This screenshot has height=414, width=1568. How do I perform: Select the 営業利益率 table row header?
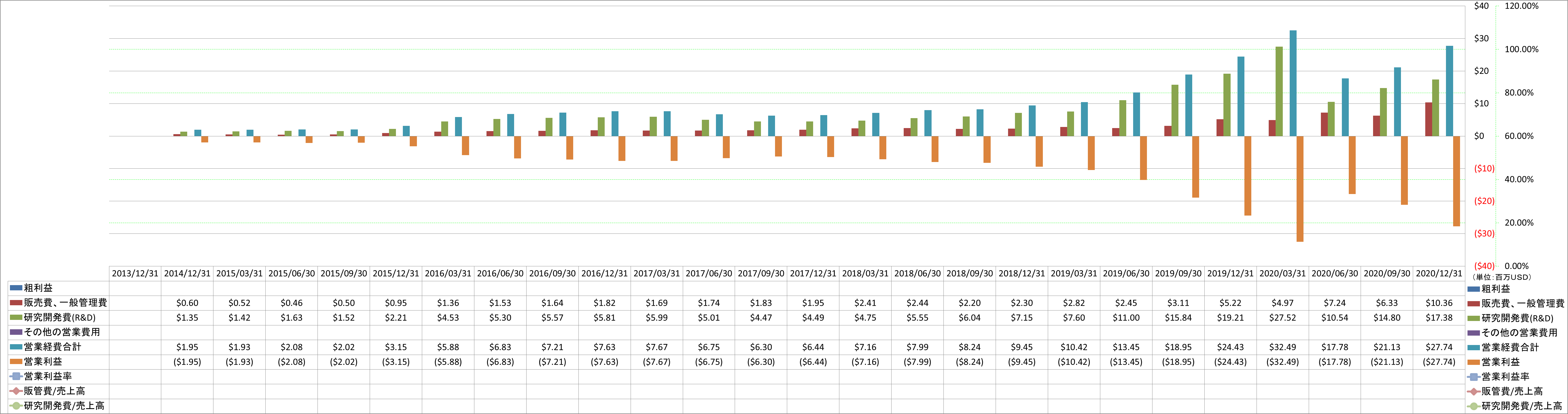[59, 376]
